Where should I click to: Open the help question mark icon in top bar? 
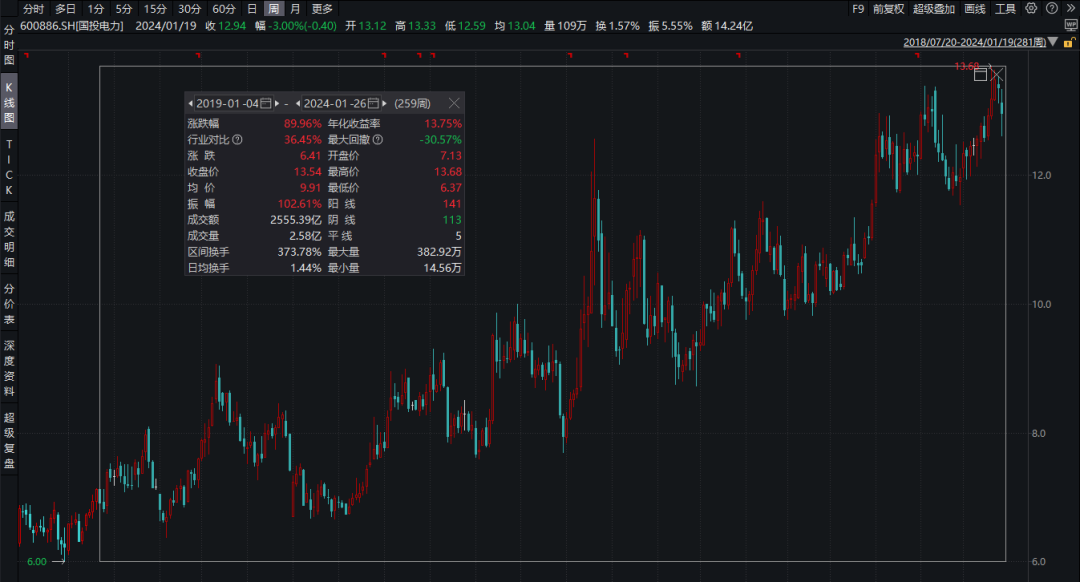tap(1052, 8)
